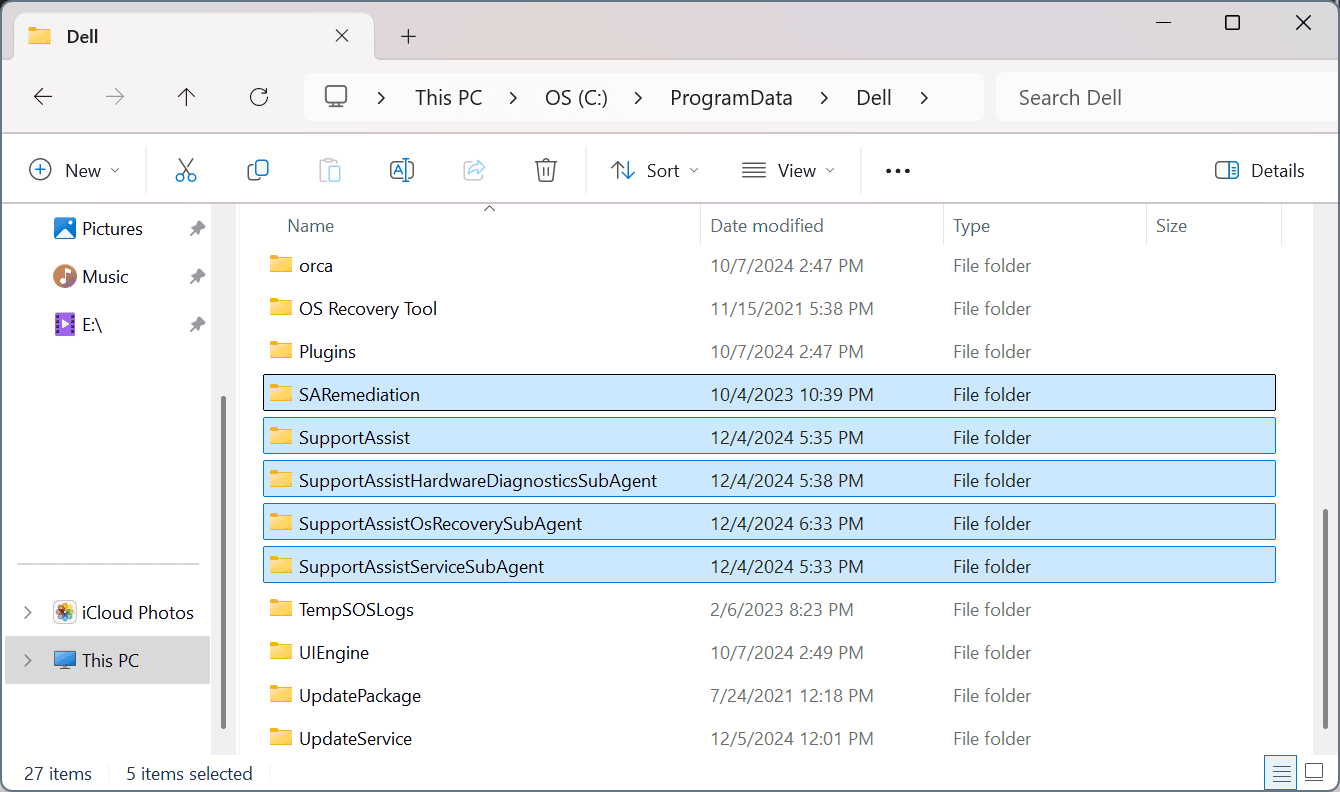Refresh the current folder view
The height and width of the screenshot is (792, 1340).
point(259,97)
